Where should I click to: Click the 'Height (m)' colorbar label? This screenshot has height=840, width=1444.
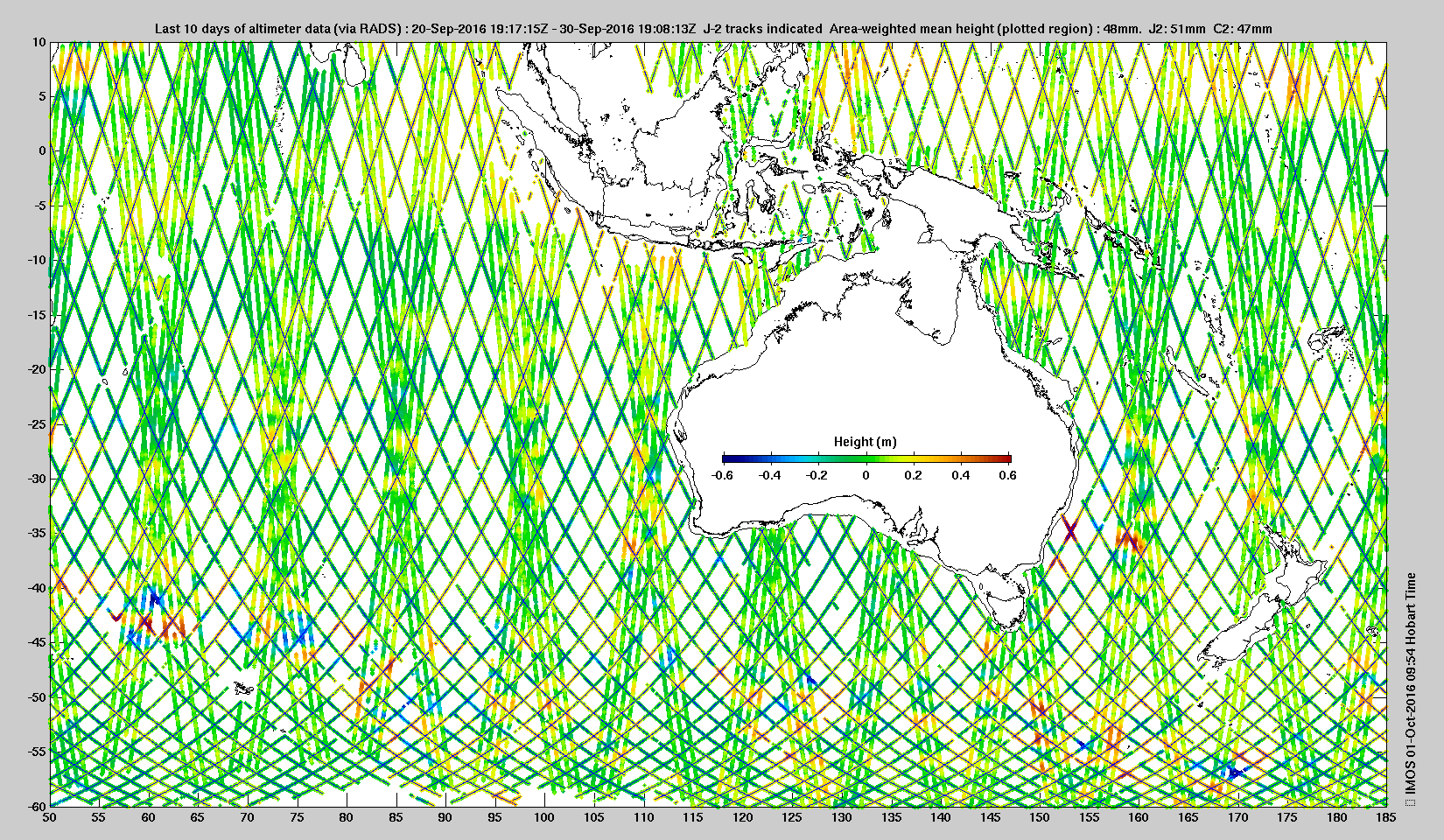[x=866, y=442]
